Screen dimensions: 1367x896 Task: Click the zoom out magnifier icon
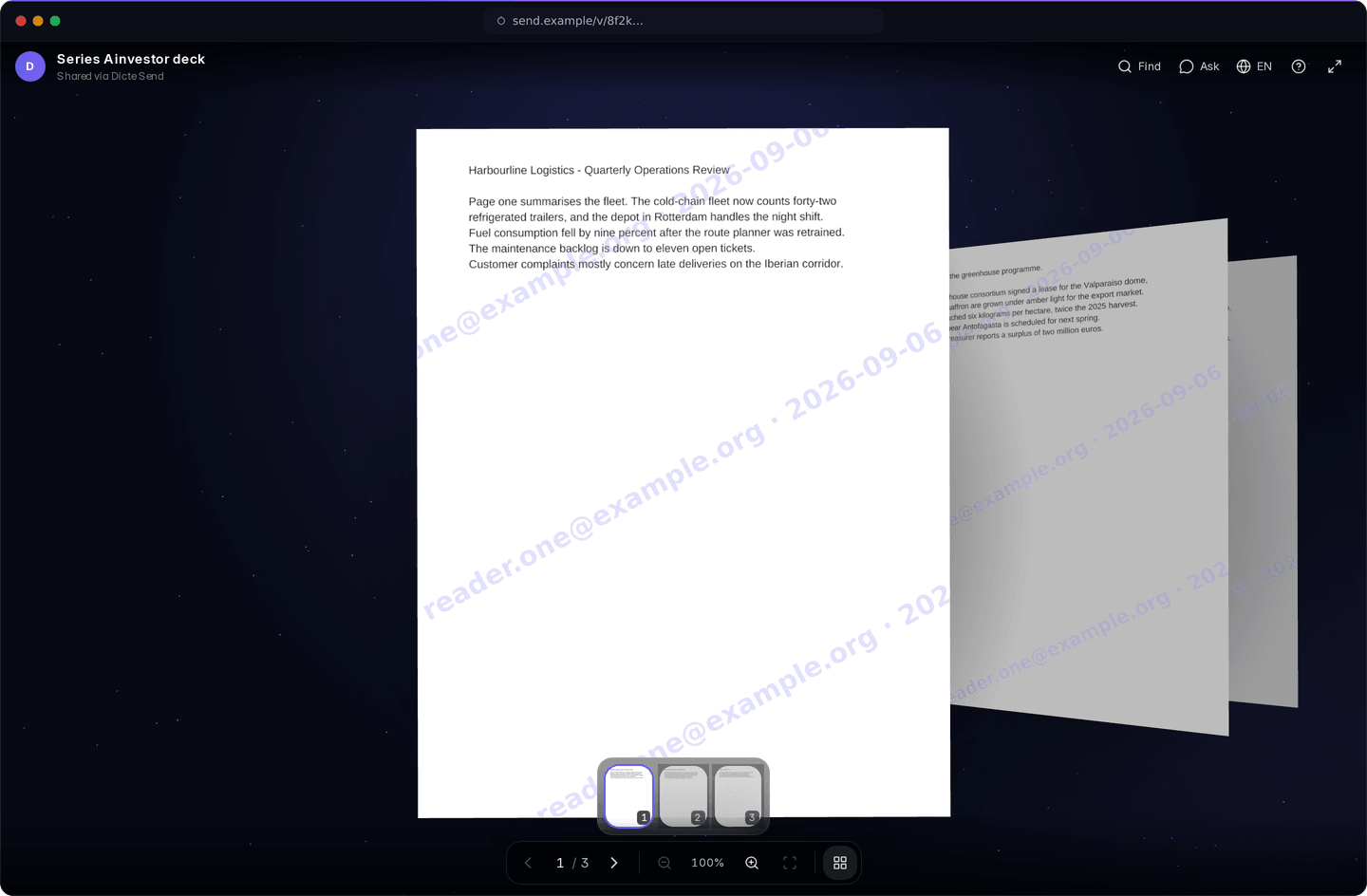pos(665,863)
